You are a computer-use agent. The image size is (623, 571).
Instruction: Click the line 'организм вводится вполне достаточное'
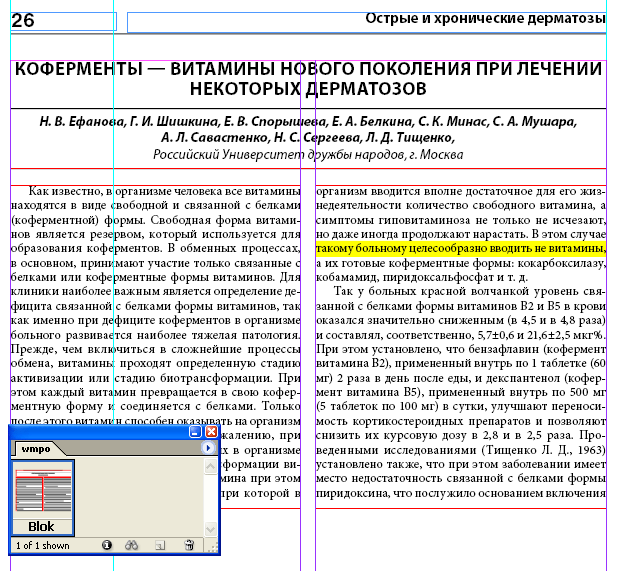click(461, 191)
